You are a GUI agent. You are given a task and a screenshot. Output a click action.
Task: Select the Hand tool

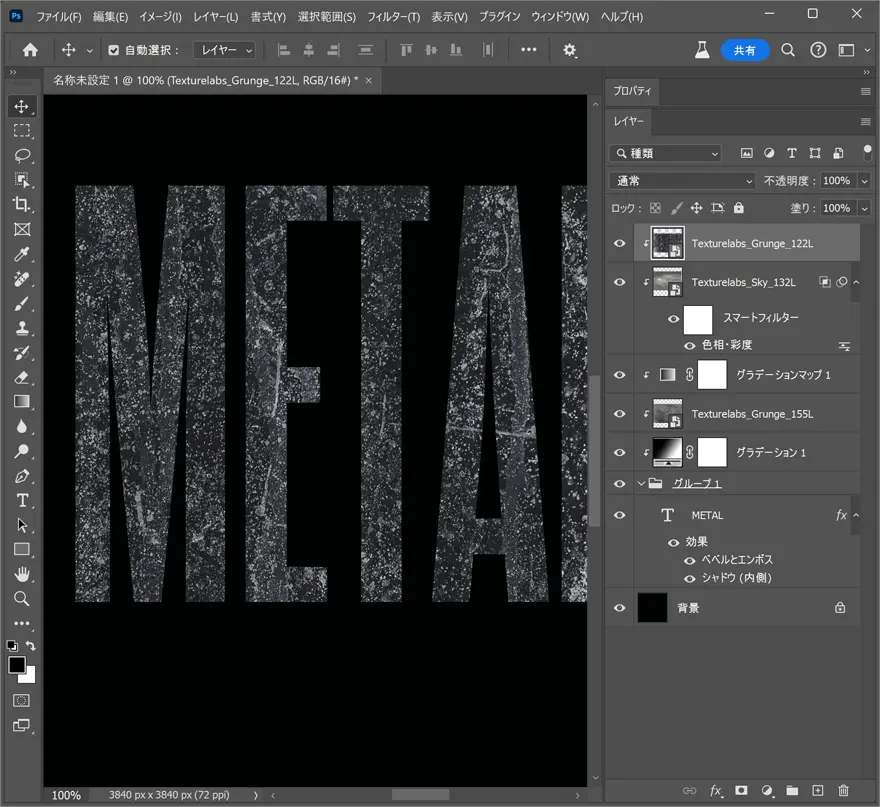coord(22,574)
